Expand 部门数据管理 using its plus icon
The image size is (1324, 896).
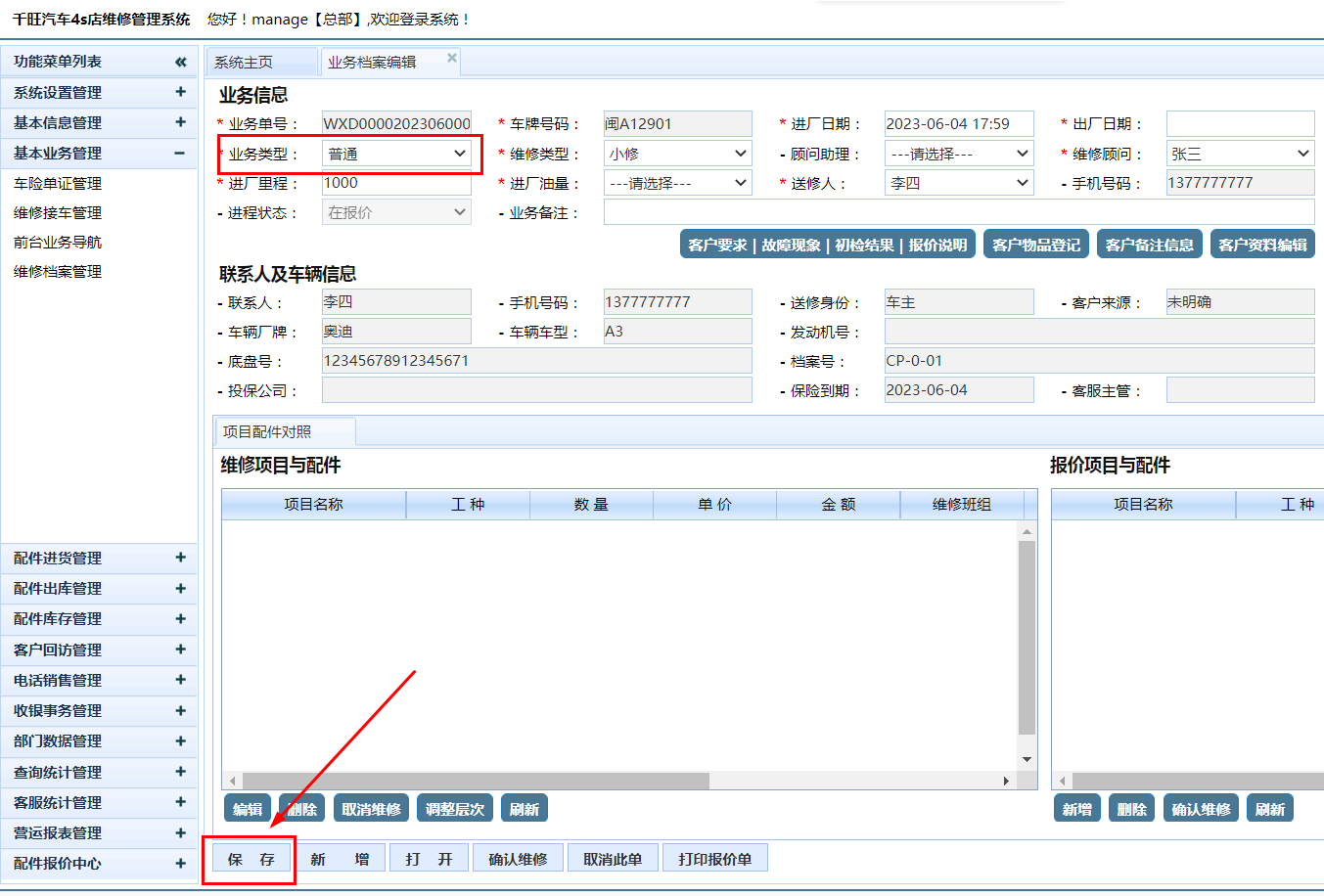click(180, 740)
